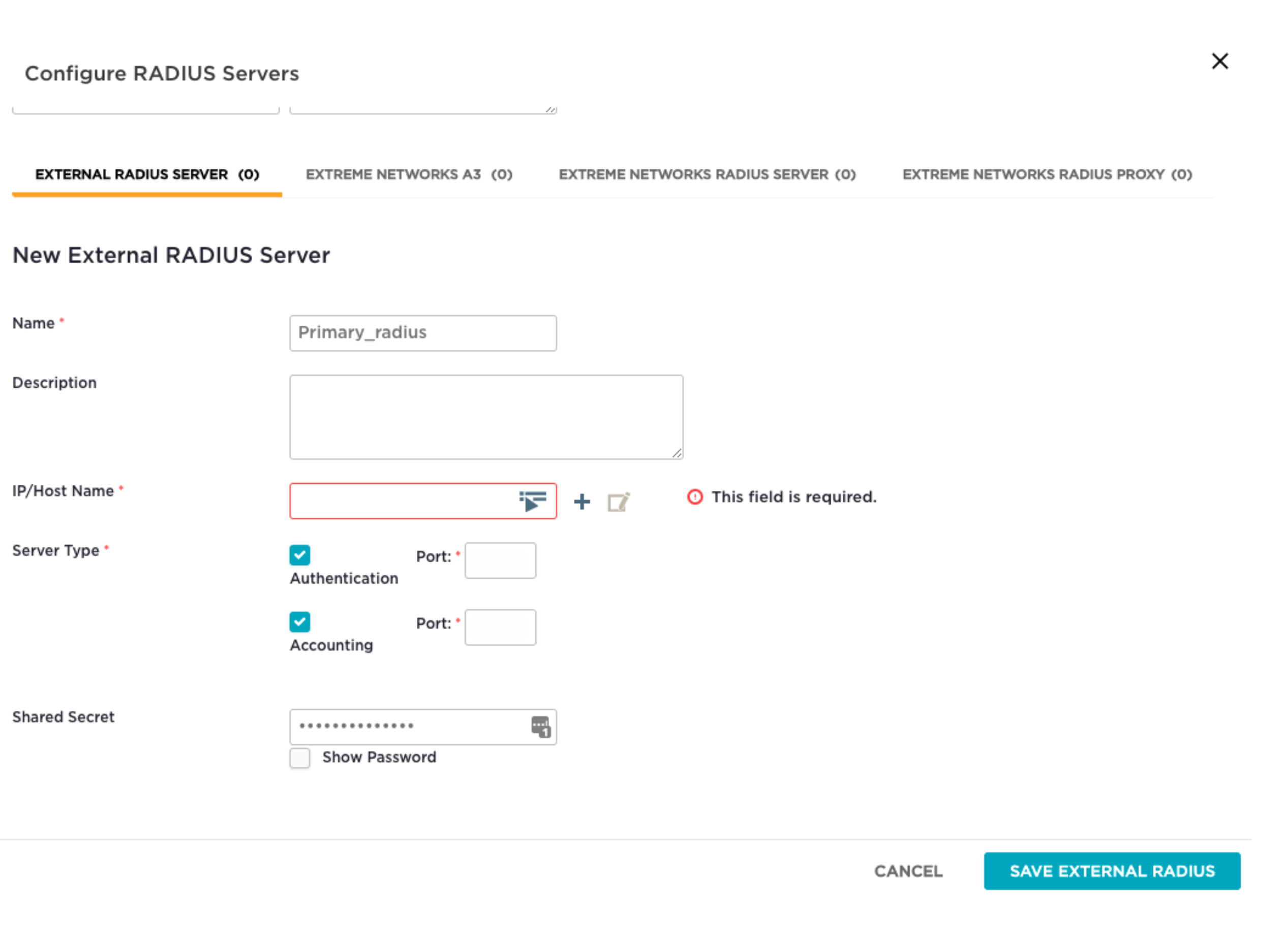Image resolution: width=1288 pixels, height=931 pixels.
Task: Click the Shared Secret password field
Action: pyautogui.click(x=409, y=727)
